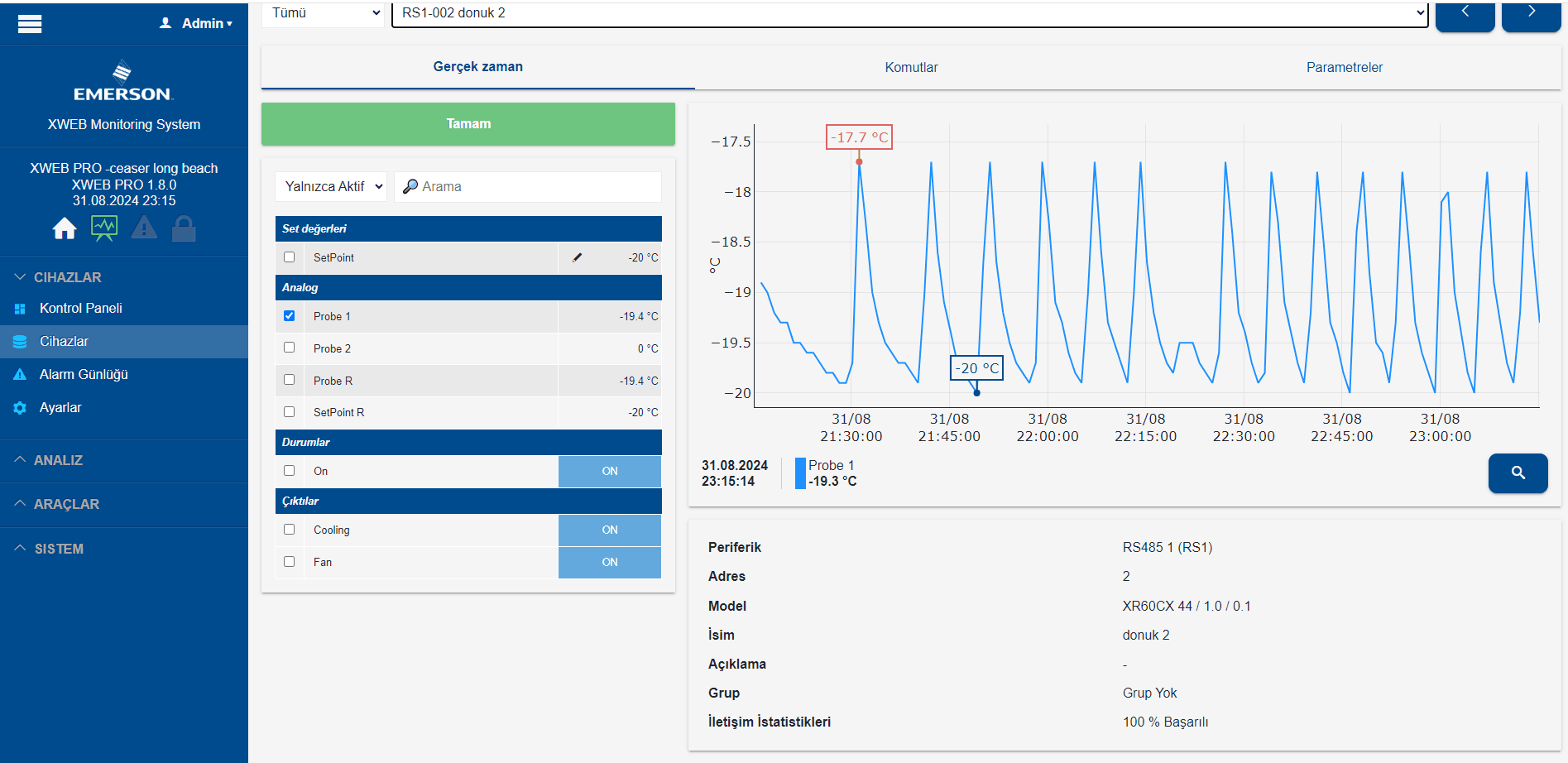Click the home icon in sidebar
1568x763 pixels.
(x=65, y=228)
